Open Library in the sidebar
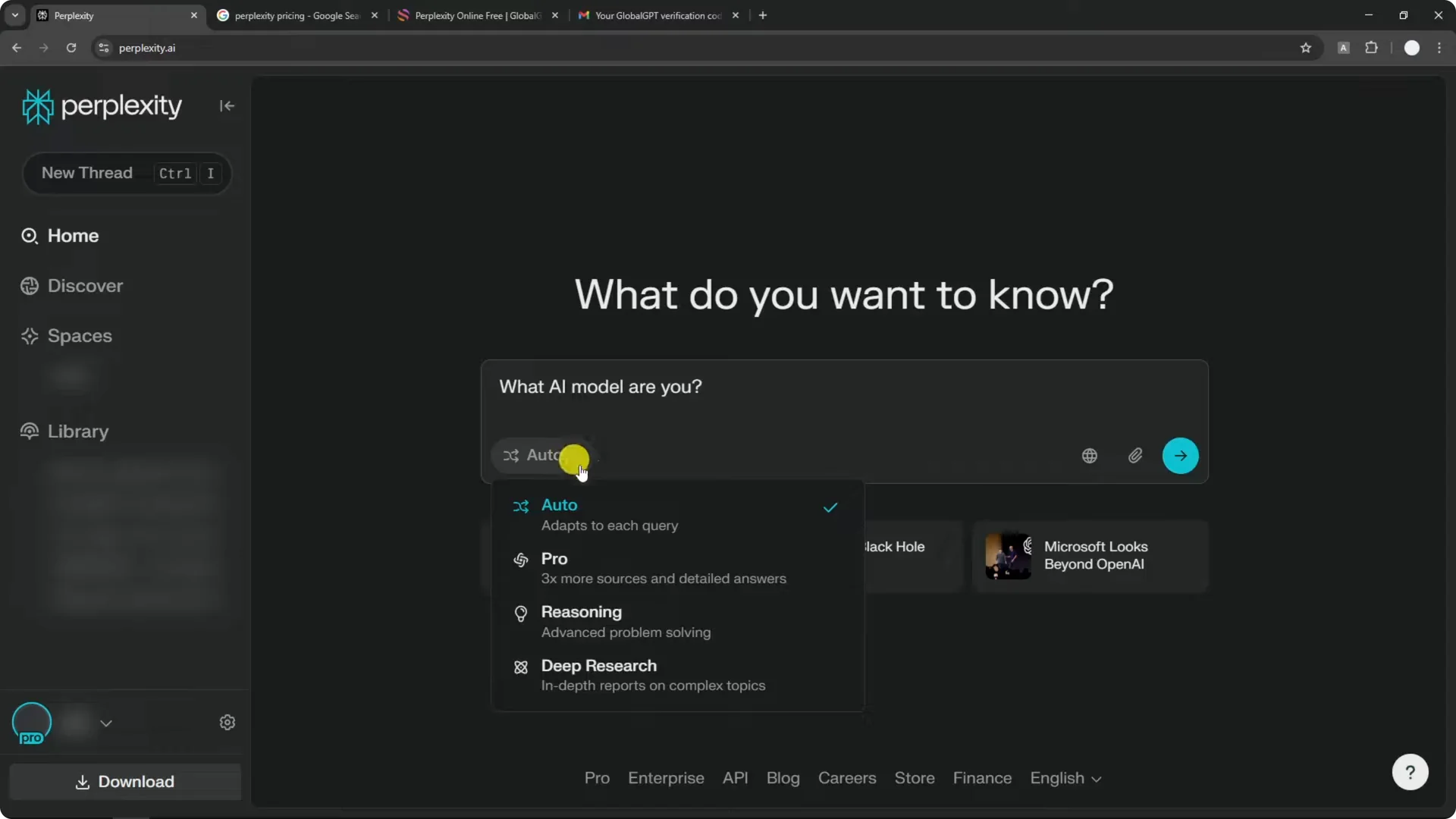This screenshot has height=819, width=1456. (78, 431)
